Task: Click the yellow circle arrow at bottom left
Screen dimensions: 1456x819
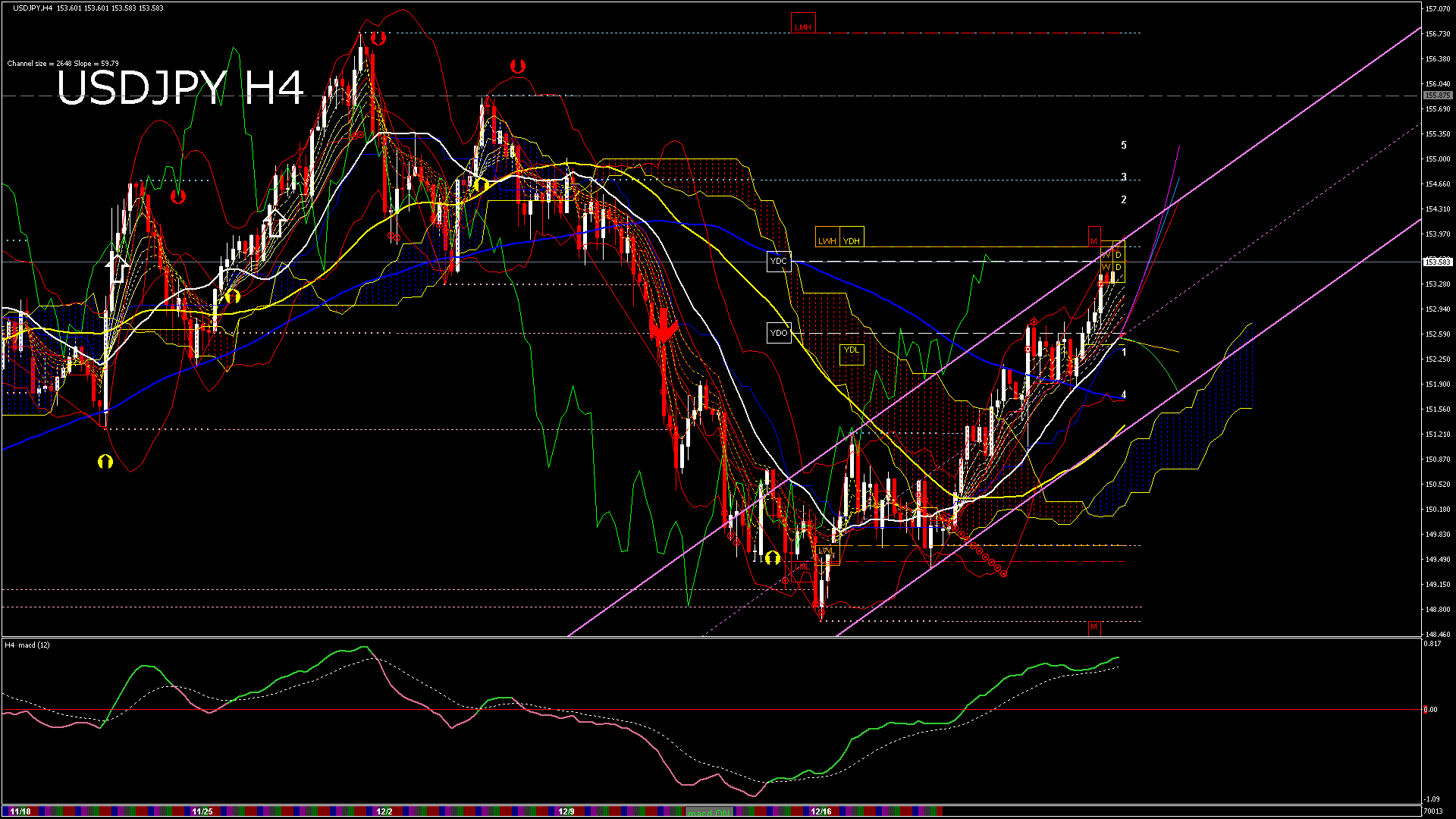Action: pyautogui.click(x=105, y=461)
